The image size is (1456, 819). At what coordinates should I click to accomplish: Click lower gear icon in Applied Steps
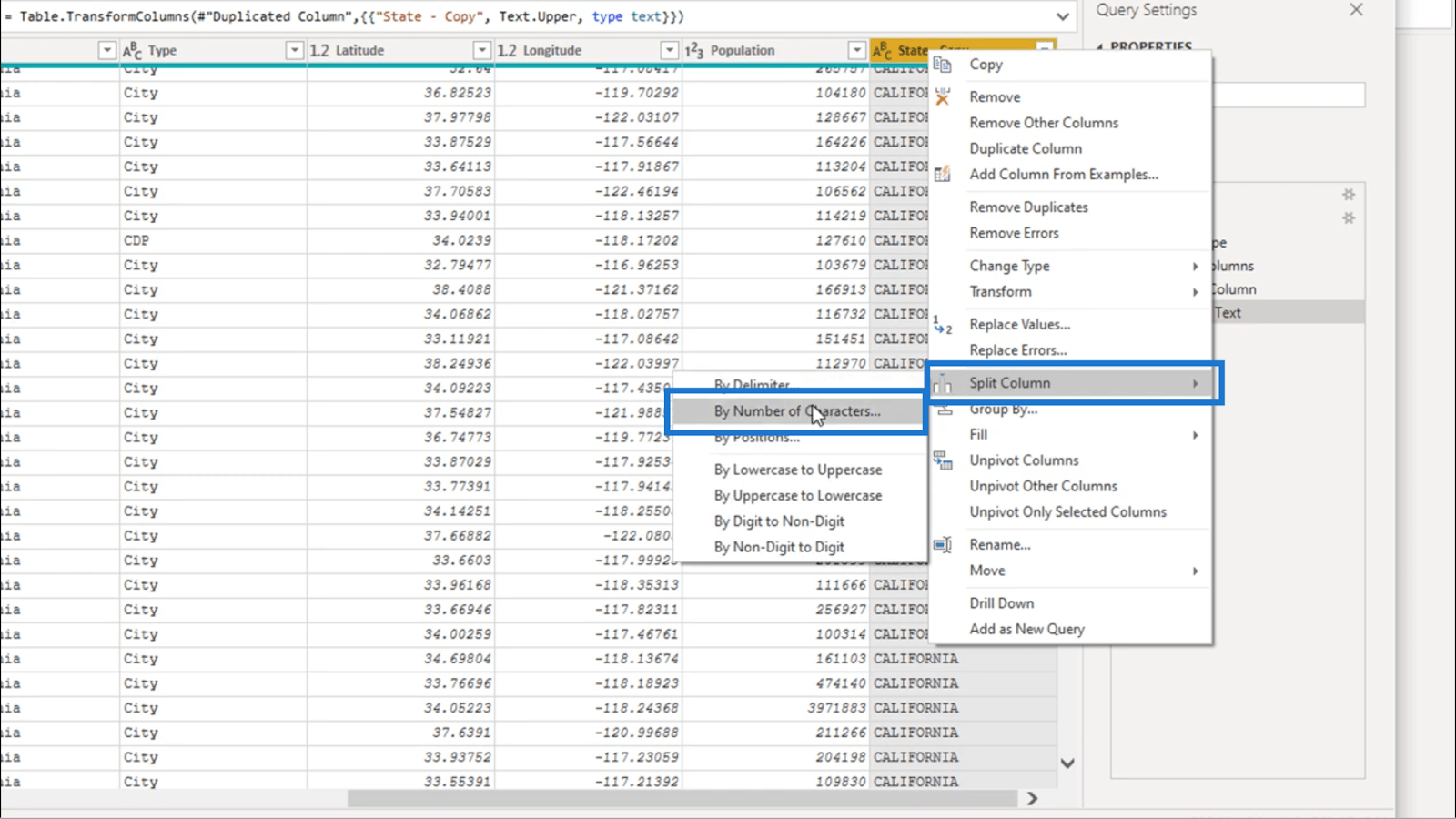pyautogui.click(x=1349, y=217)
